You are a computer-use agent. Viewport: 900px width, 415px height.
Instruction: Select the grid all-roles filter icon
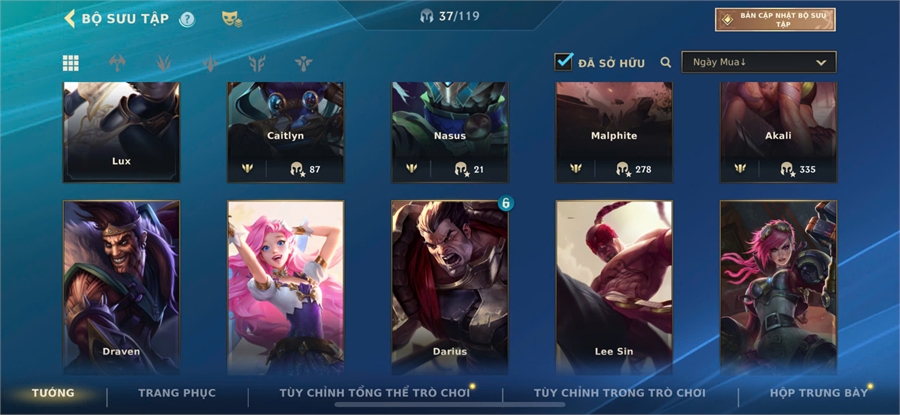pyautogui.click(x=71, y=63)
